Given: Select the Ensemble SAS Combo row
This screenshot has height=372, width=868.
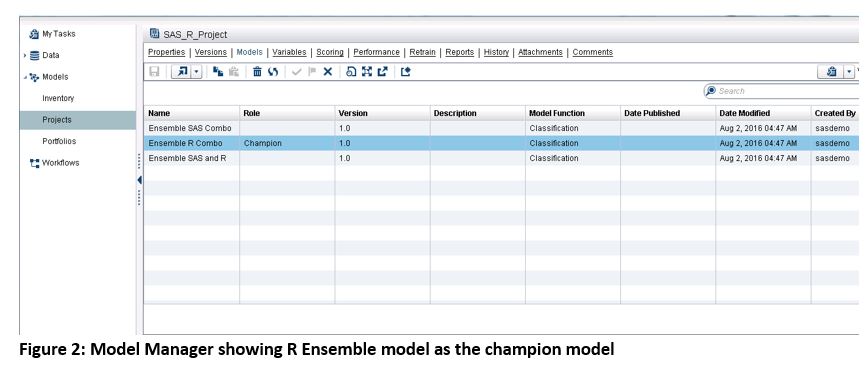Looking at the screenshot, I should click(501, 128).
